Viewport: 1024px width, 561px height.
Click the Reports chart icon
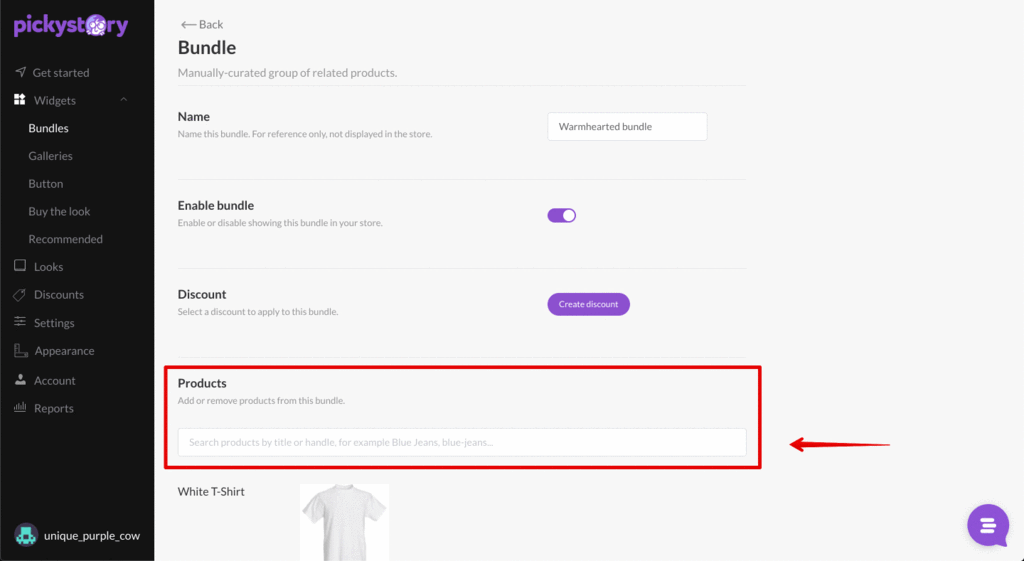point(20,408)
